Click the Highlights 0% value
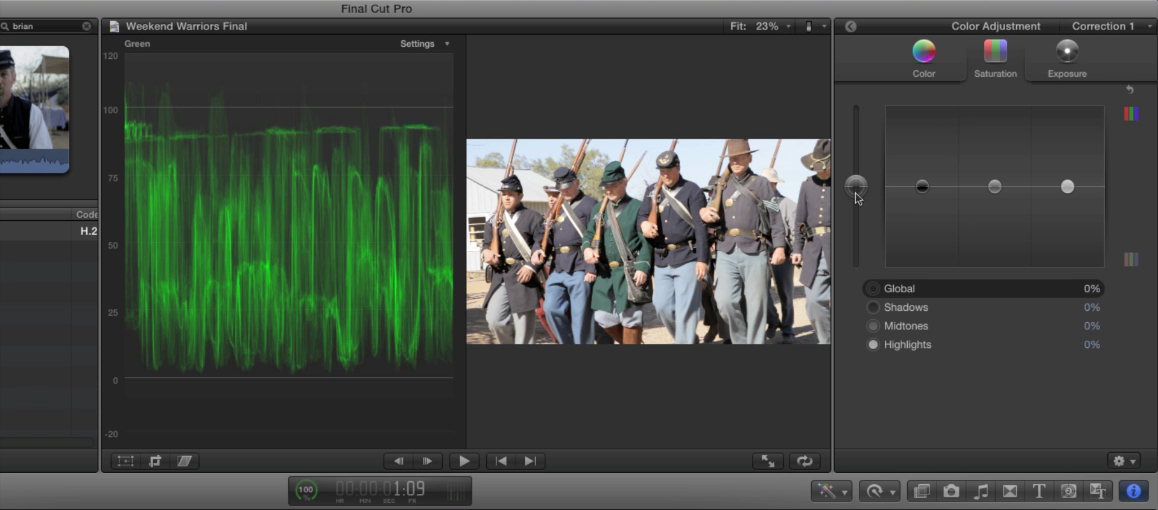1158x510 pixels. (1092, 345)
